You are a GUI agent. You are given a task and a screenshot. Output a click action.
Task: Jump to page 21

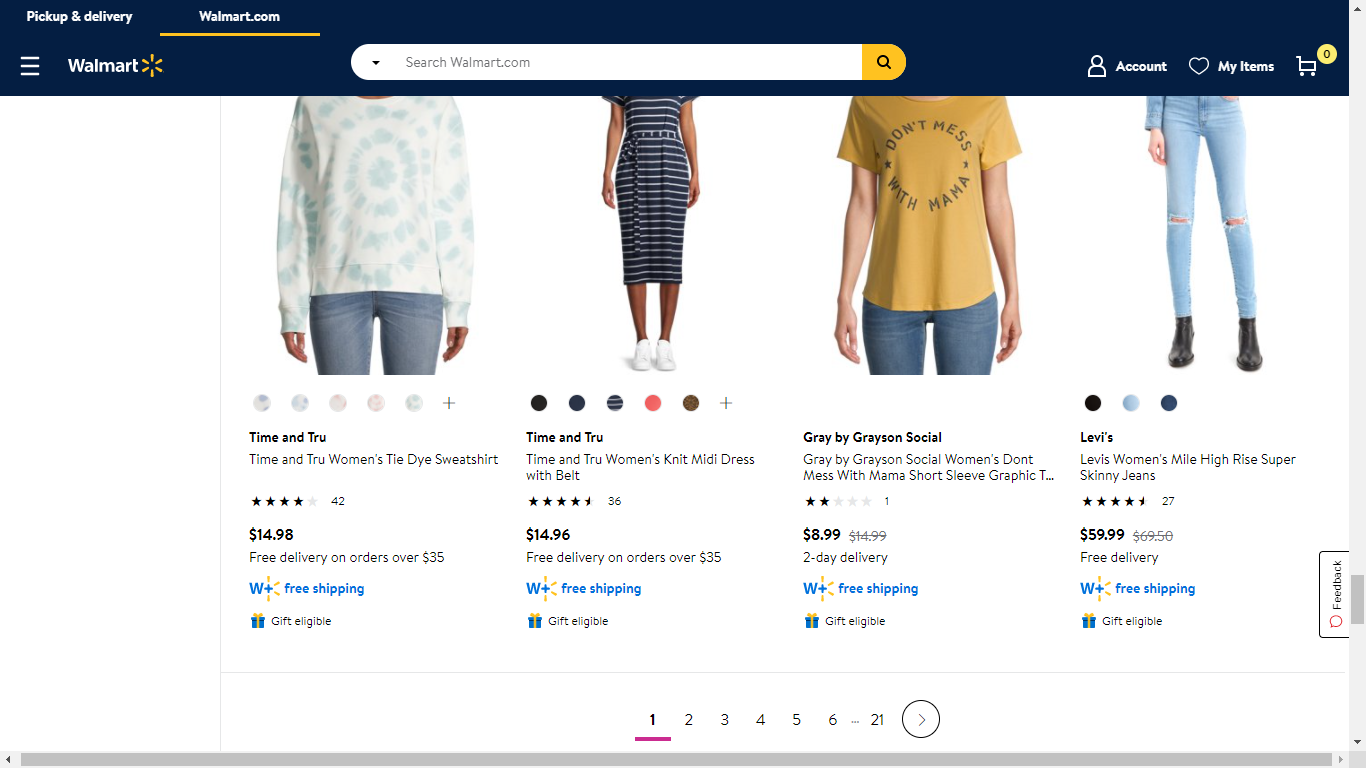pos(877,720)
